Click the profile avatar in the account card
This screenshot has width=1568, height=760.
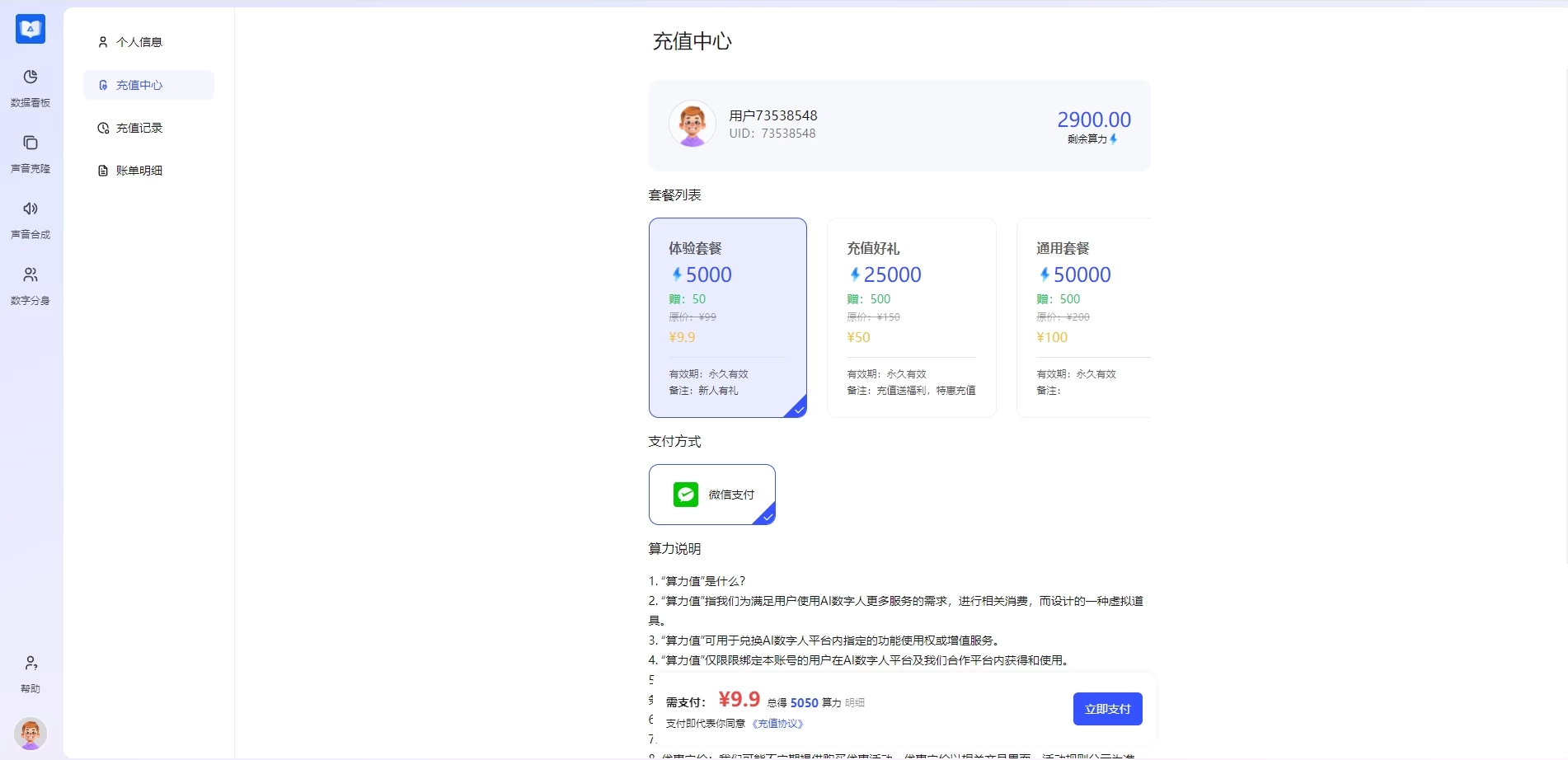point(692,124)
